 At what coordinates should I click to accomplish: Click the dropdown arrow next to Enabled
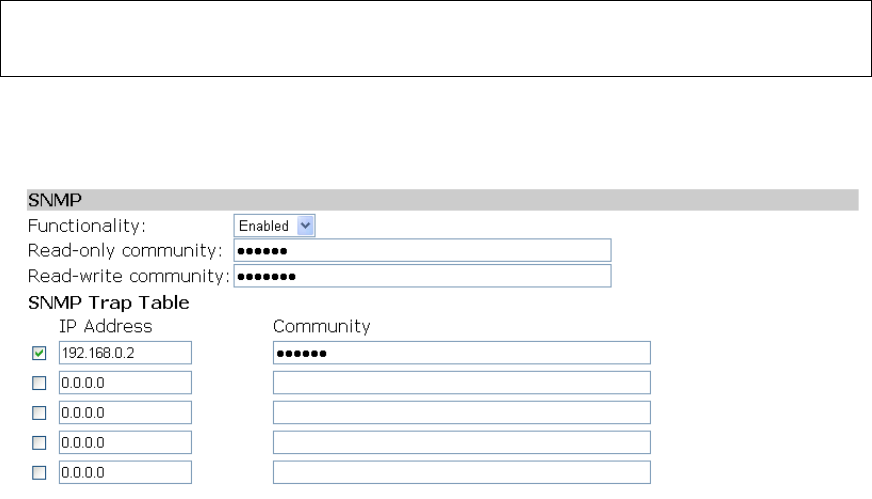[x=305, y=226]
